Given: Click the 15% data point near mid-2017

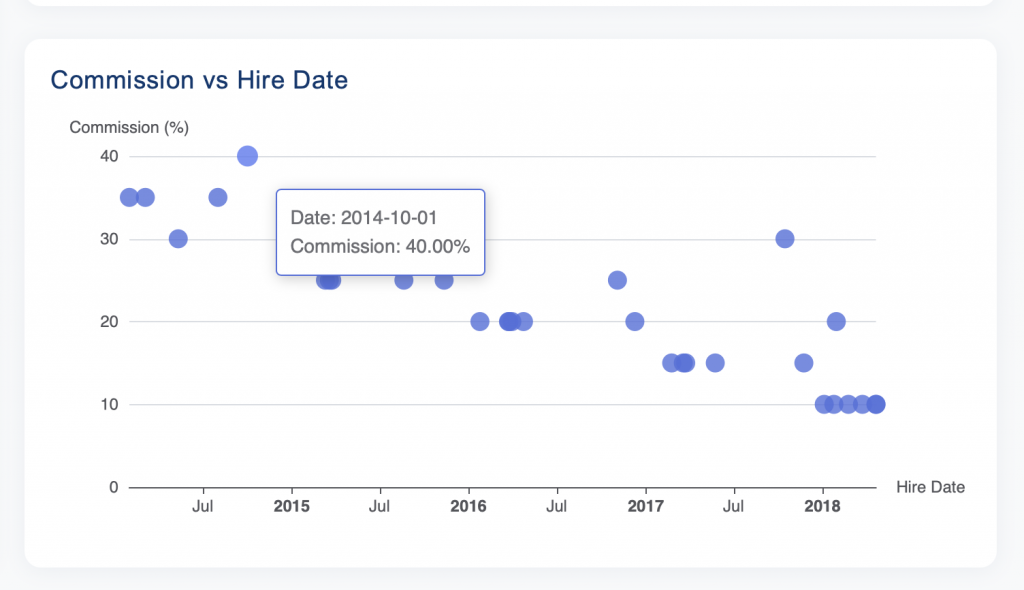Looking at the screenshot, I should [715, 363].
